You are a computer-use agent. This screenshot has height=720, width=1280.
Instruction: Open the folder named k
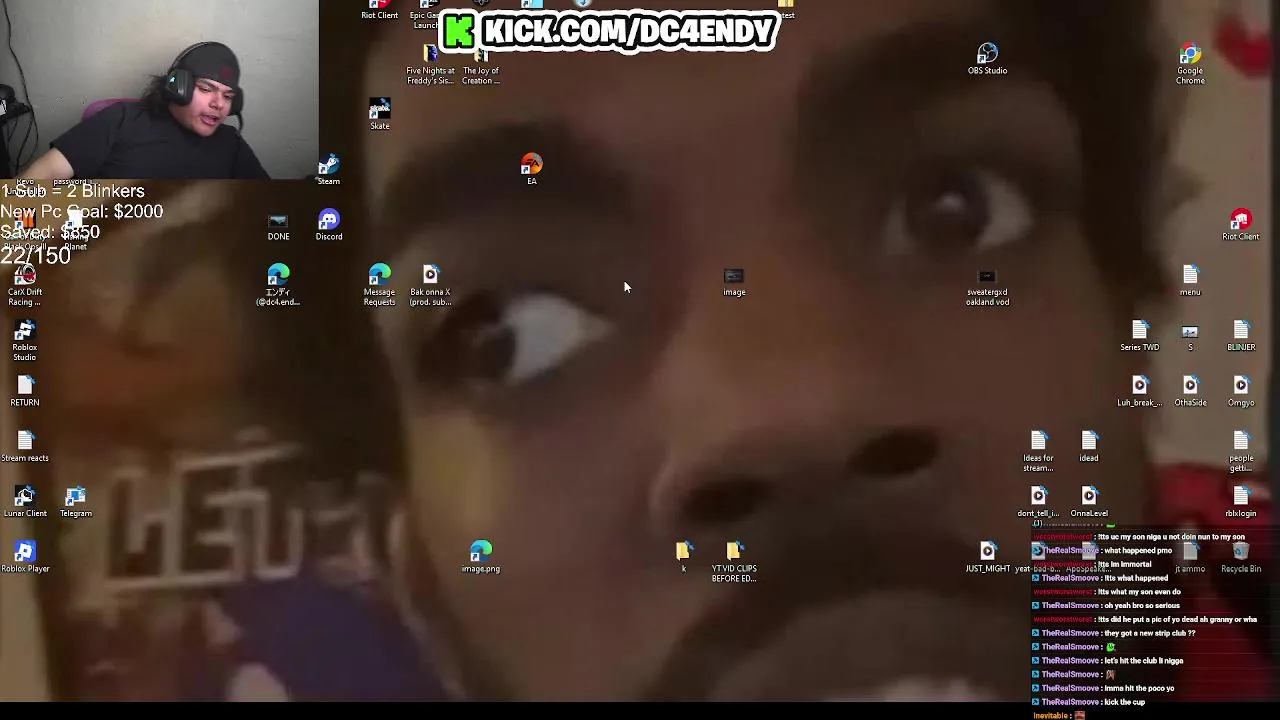click(x=683, y=557)
